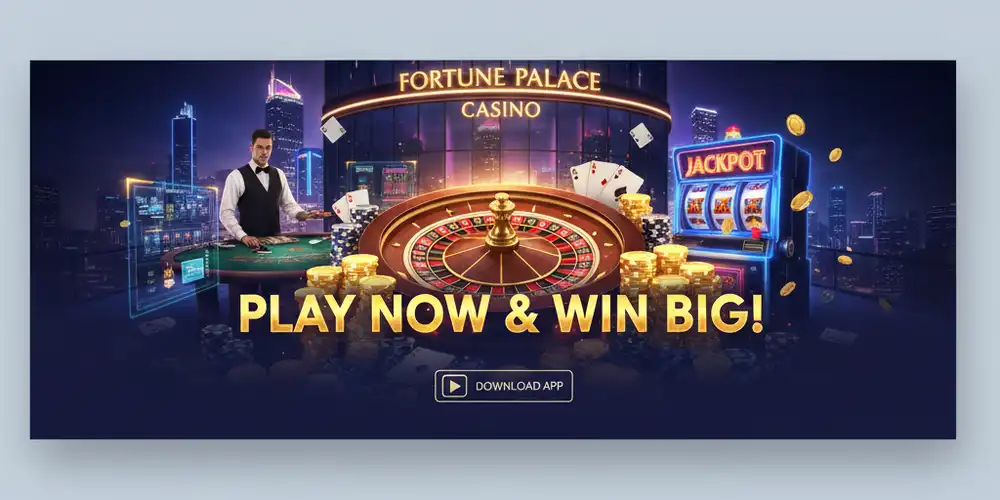Viewport: 1000px width, 500px height.
Task: Click the golden roulette wheel spindle
Action: [x=502, y=220]
